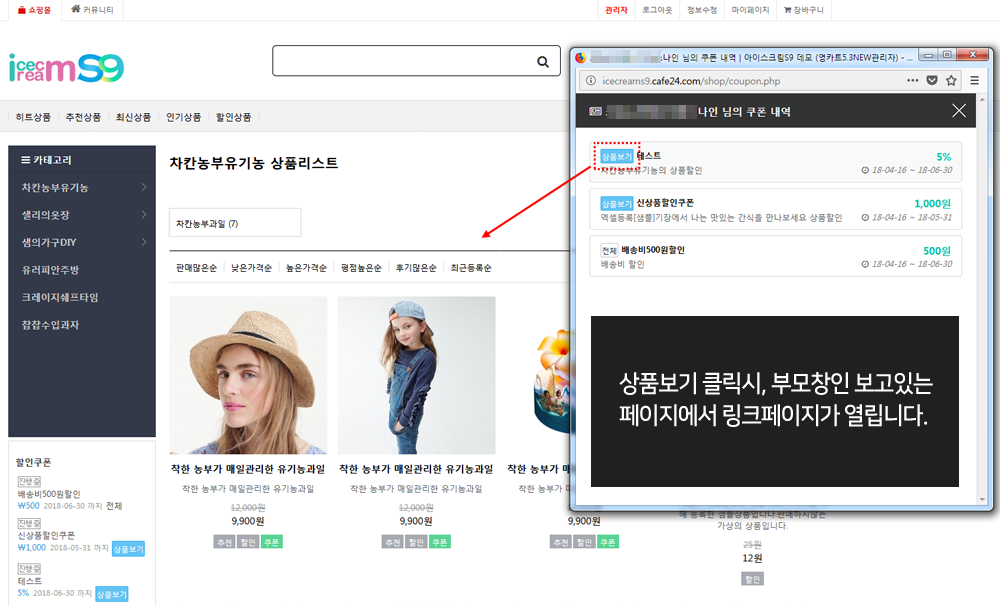Open the straw hat woman product thumbnail
This screenshot has height=606, width=1000.
(x=248, y=375)
